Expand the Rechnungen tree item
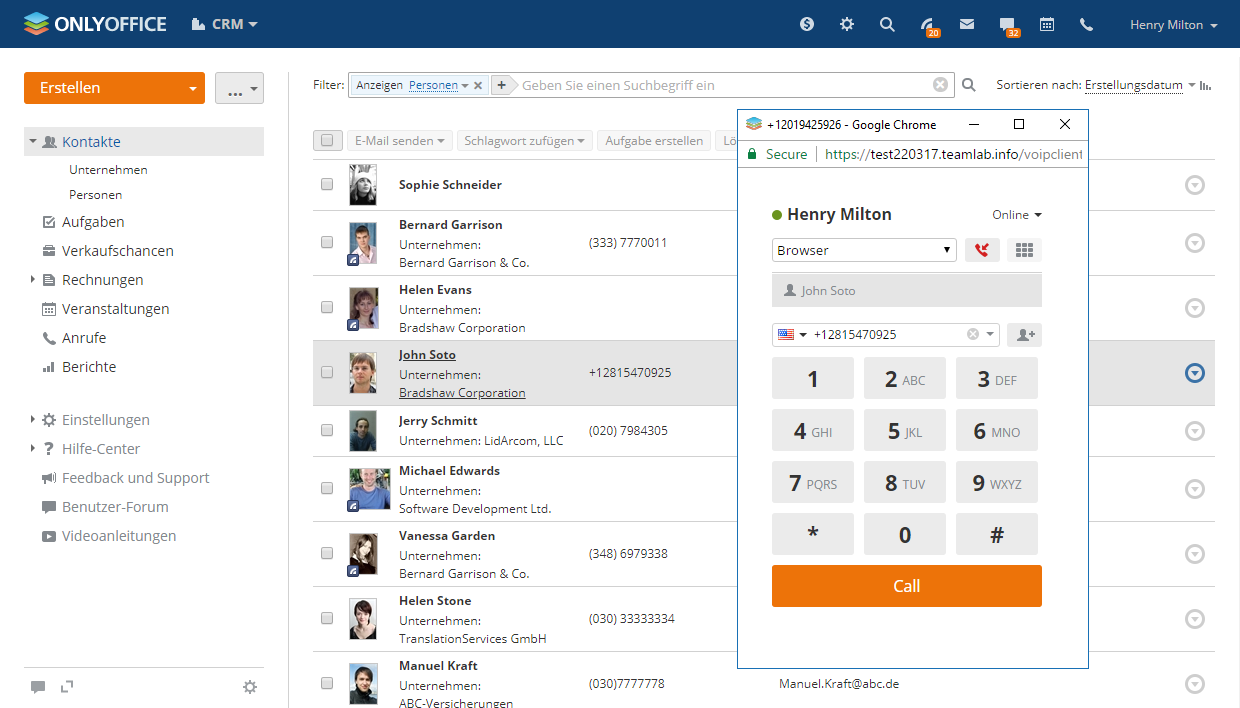1240x708 pixels. click(33, 280)
